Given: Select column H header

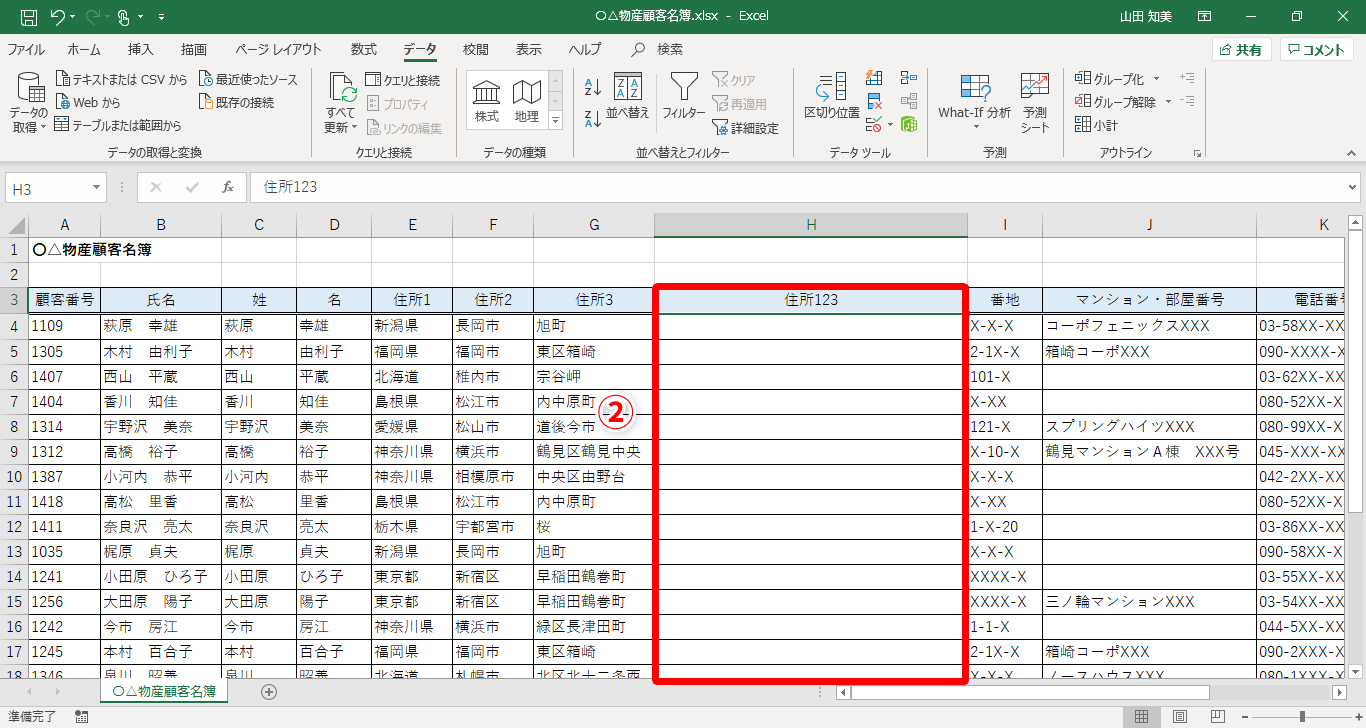Looking at the screenshot, I should [x=811, y=225].
